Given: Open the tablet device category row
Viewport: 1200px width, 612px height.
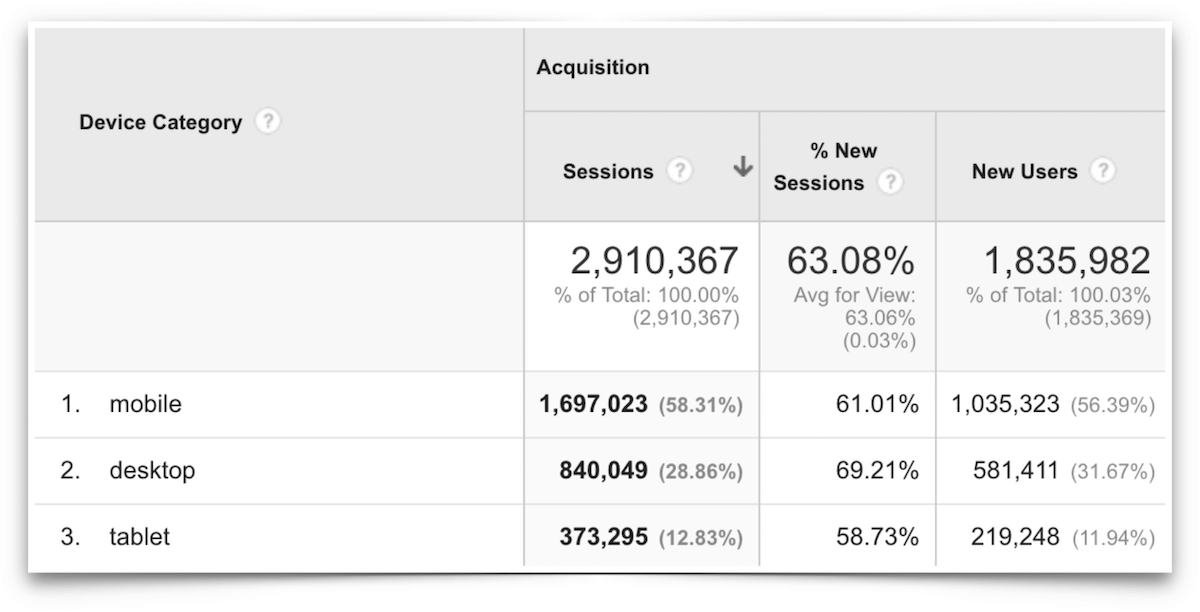Looking at the screenshot, I should [140, 537].
